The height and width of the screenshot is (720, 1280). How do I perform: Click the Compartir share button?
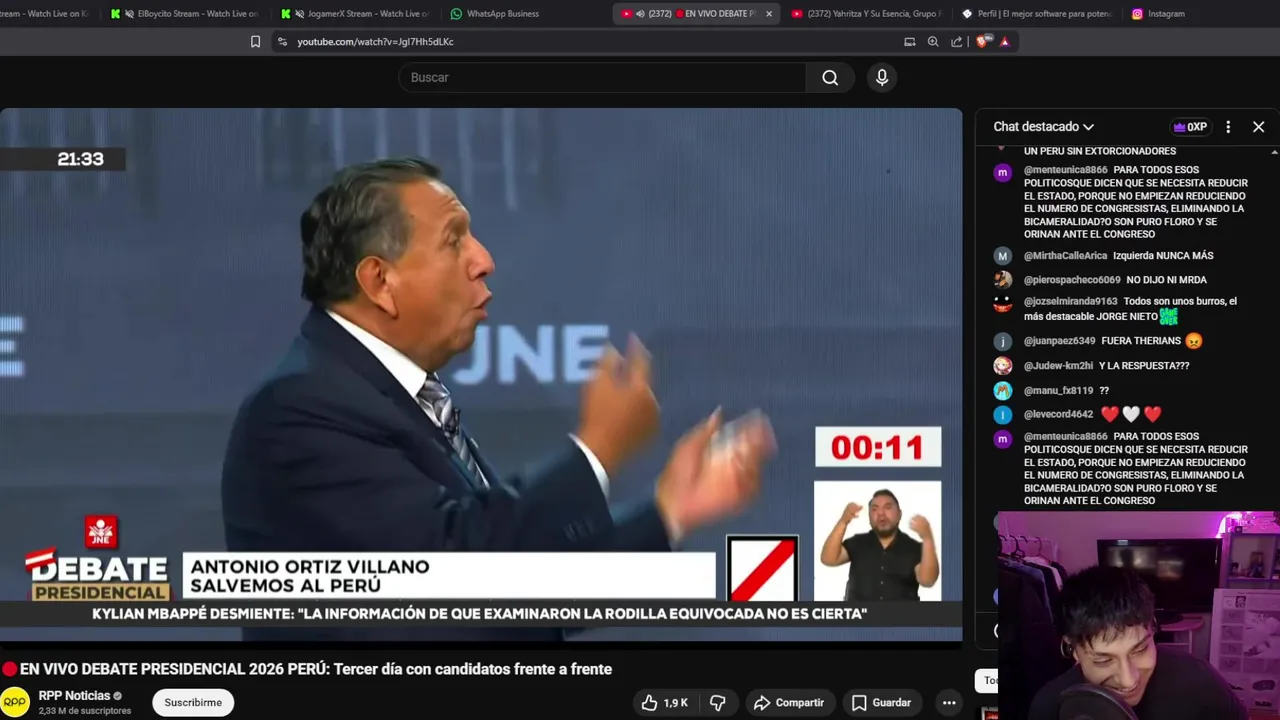pyautogui.click(x=789, y=703)
